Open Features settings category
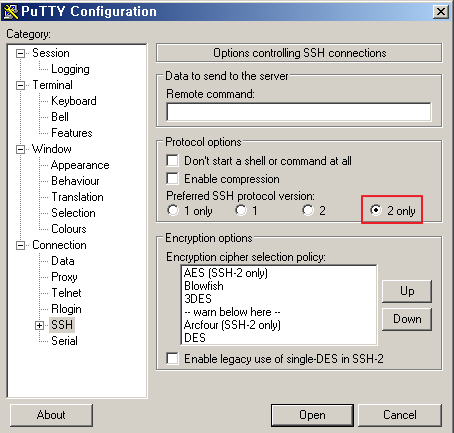The height and width of the screenshot is (433, 454). pyautogui.click(x=72, y=133)
